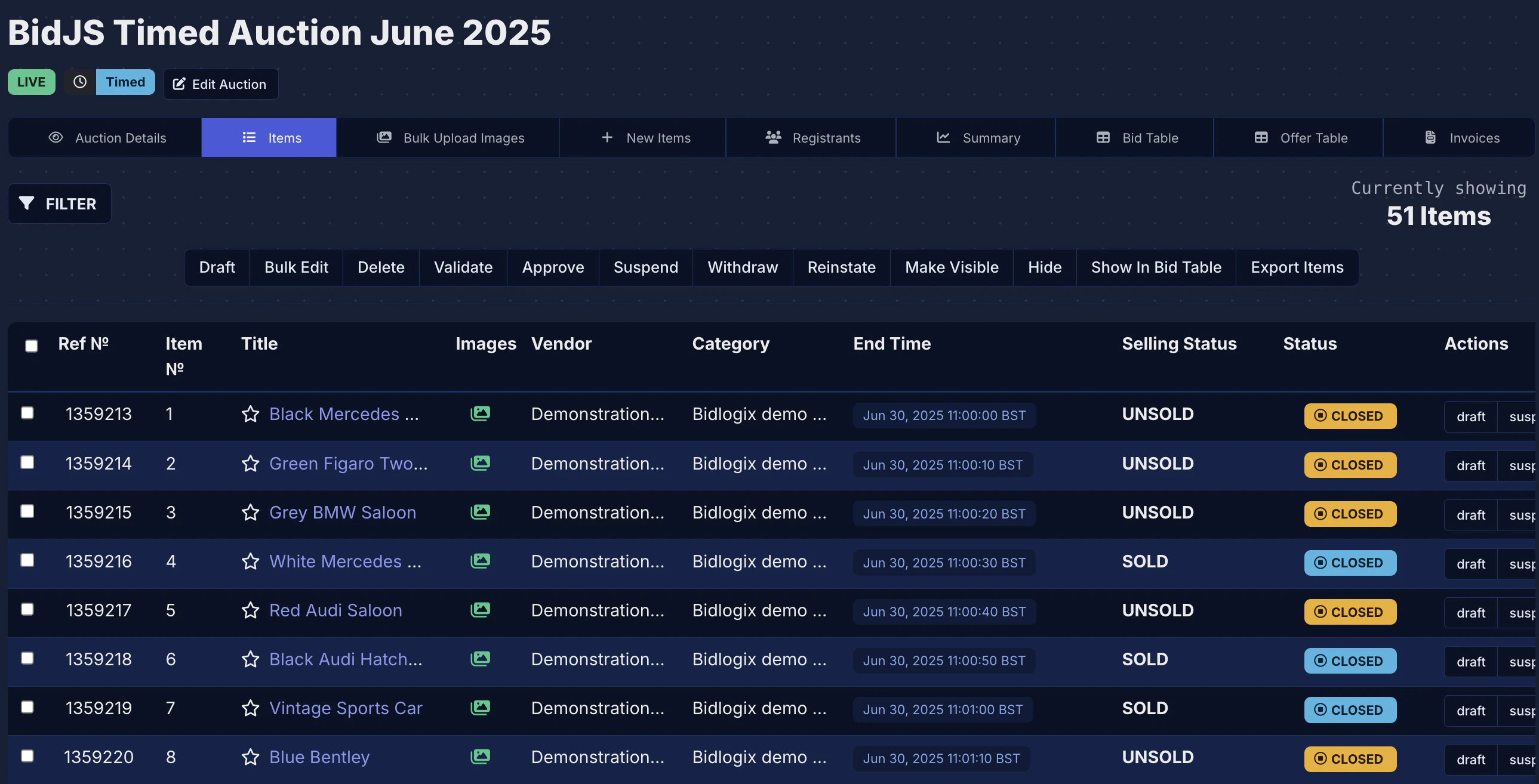Screen dimensions: 1539x784
Task: Open the Grey BMW Saloon item link
Action: tap(343, 513)
